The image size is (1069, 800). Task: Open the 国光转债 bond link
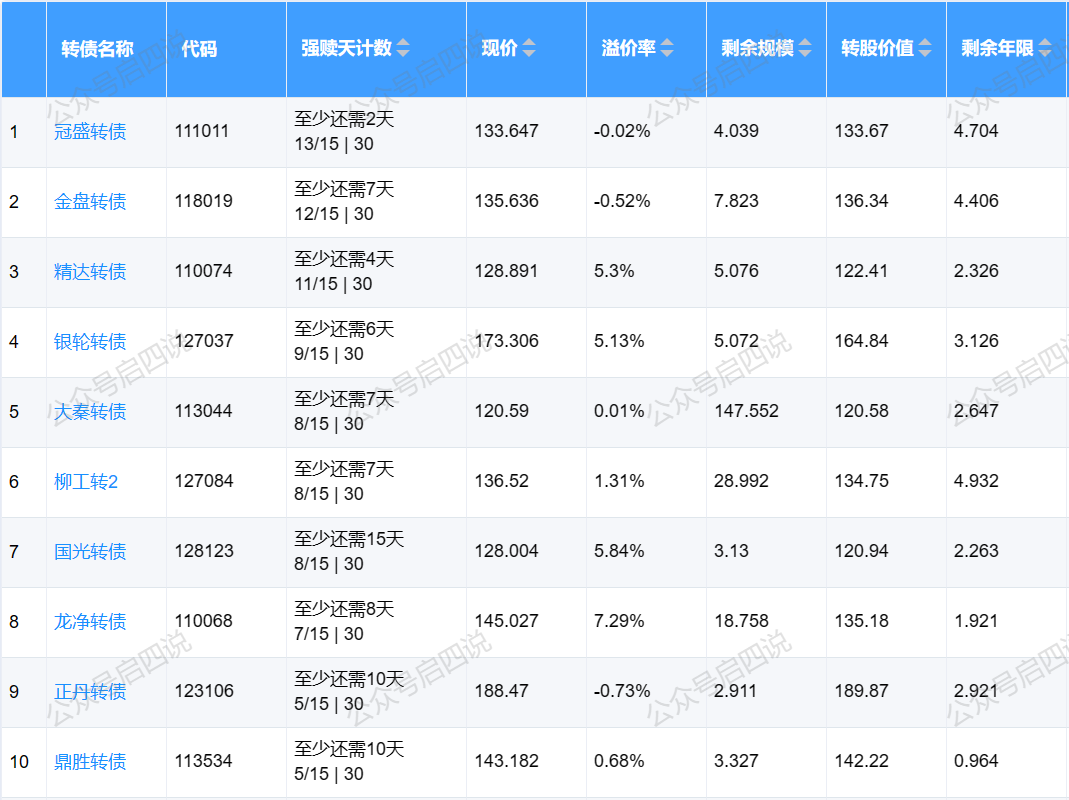(90, 552)
